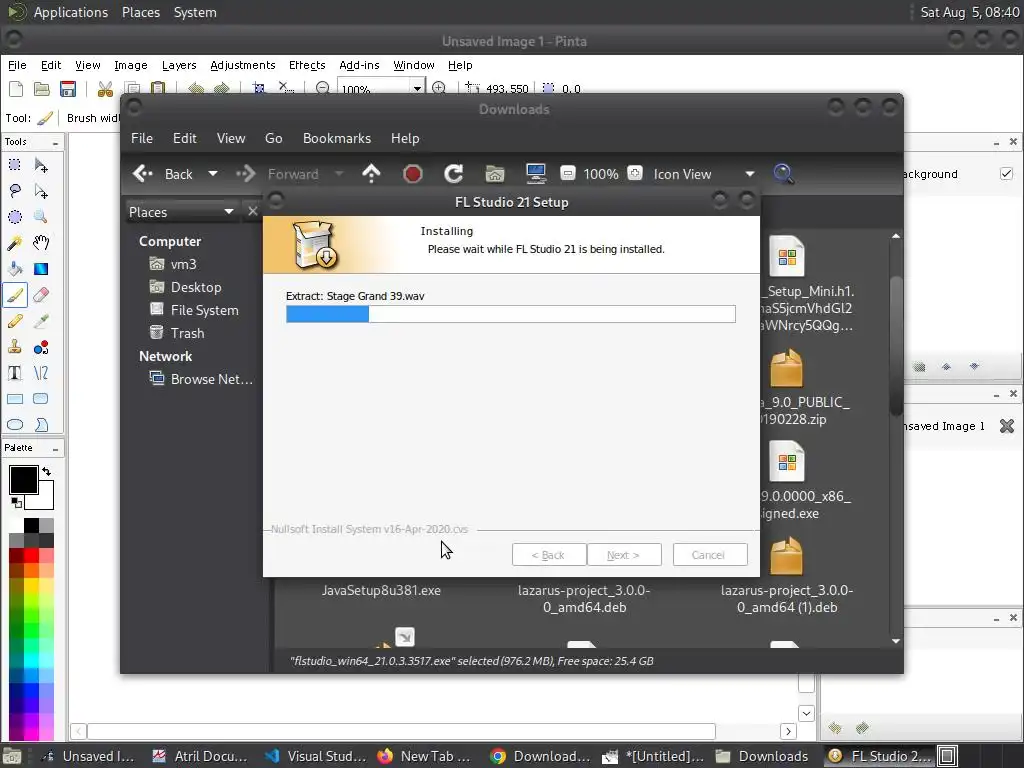Open the Go menu in Downloads

(x=274, y=138)
